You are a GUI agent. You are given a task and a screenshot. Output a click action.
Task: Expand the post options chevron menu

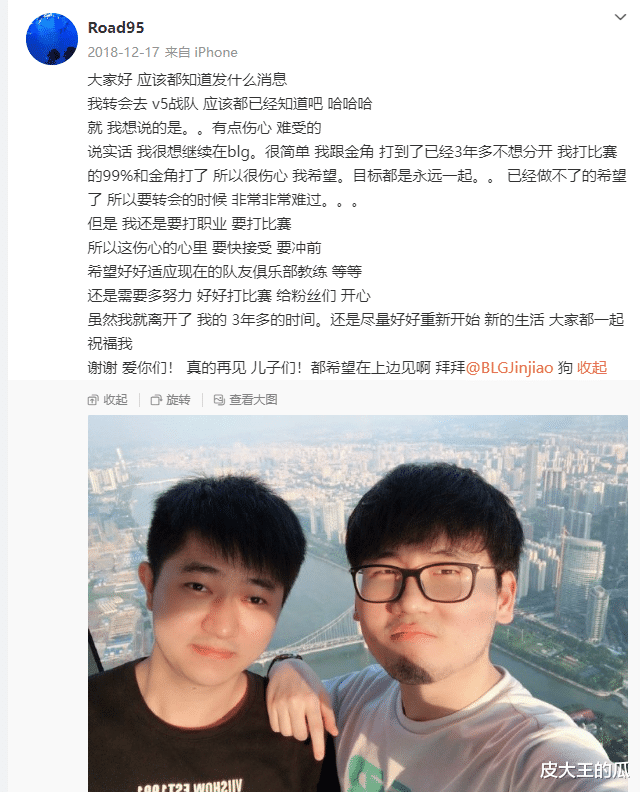(620, 17)
